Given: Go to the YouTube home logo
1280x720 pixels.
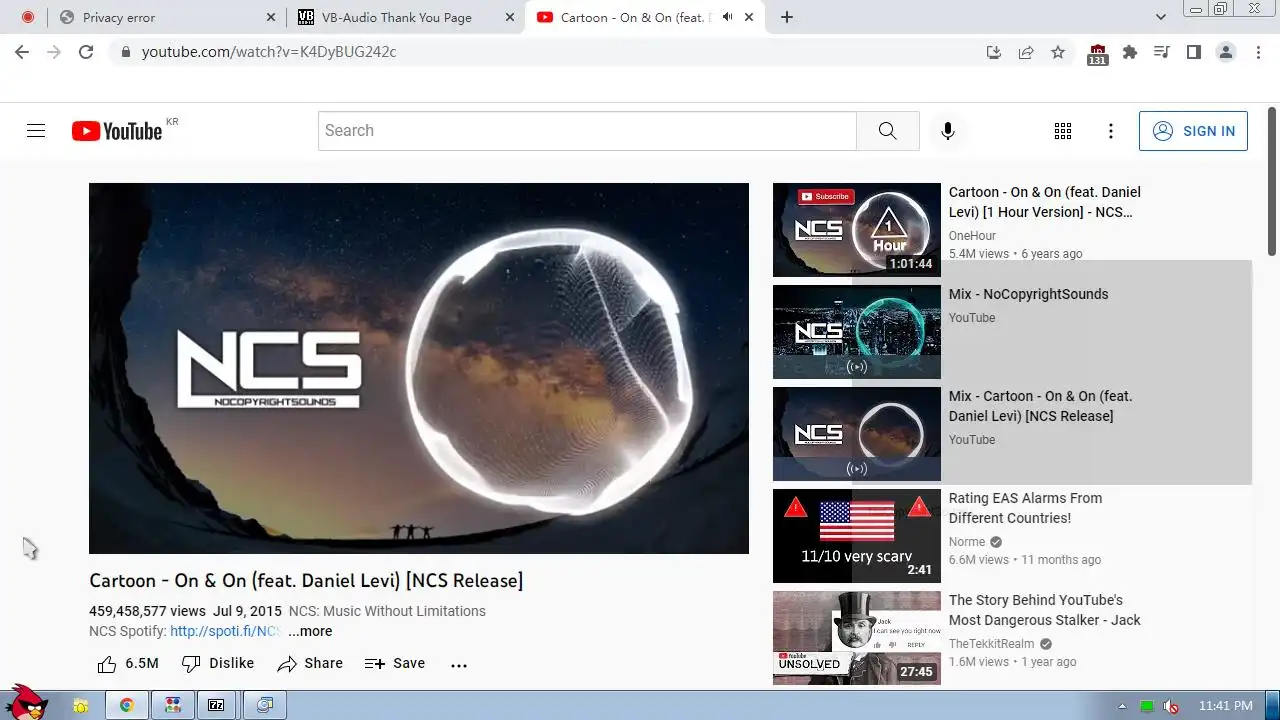Looking at the screenshot, I should click(117, 131).
